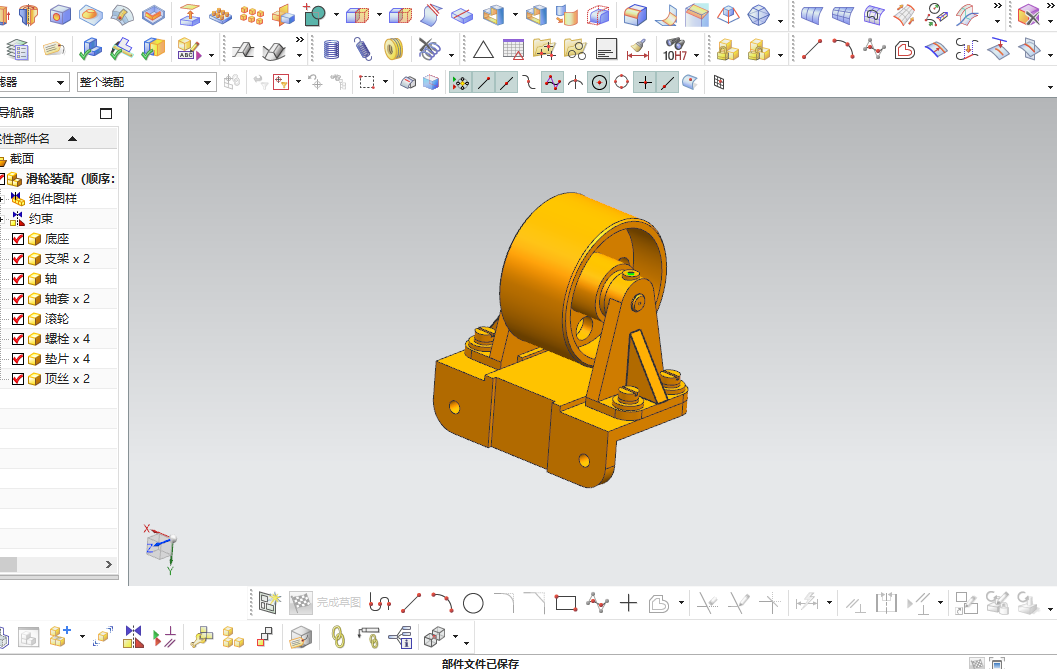Expand the dropdown next to rectangle marquee icon
Screen dimensions: 1057x669
(x=385, y=82)
